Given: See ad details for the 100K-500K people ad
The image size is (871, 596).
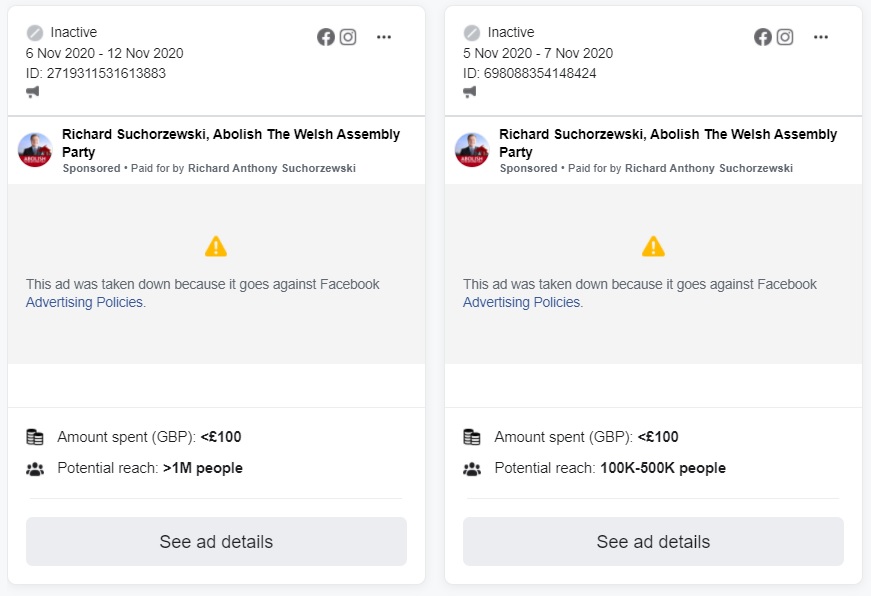Looking at the screenshot, I should pos(653,542).
